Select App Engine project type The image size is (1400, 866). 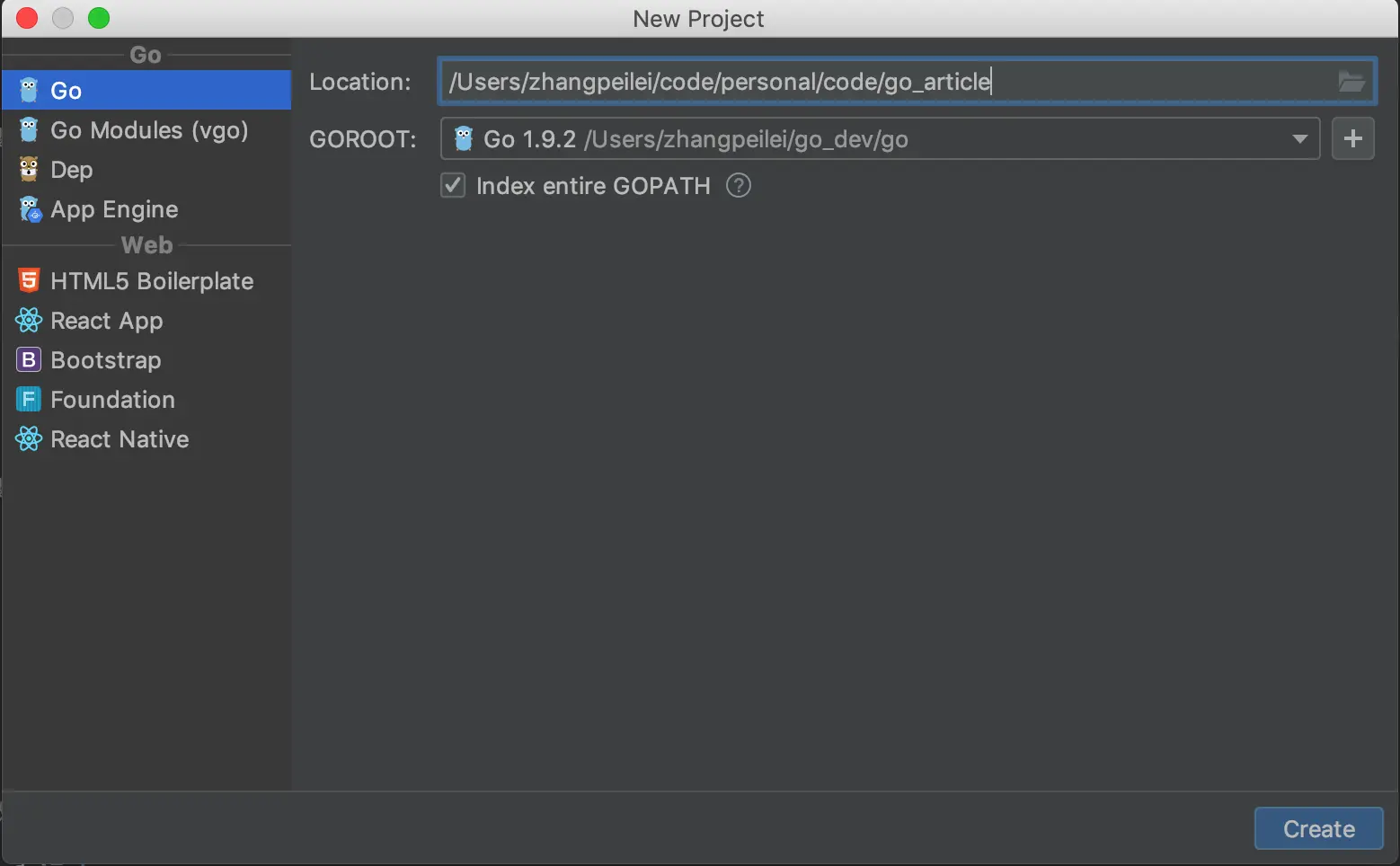pos(146,209)
